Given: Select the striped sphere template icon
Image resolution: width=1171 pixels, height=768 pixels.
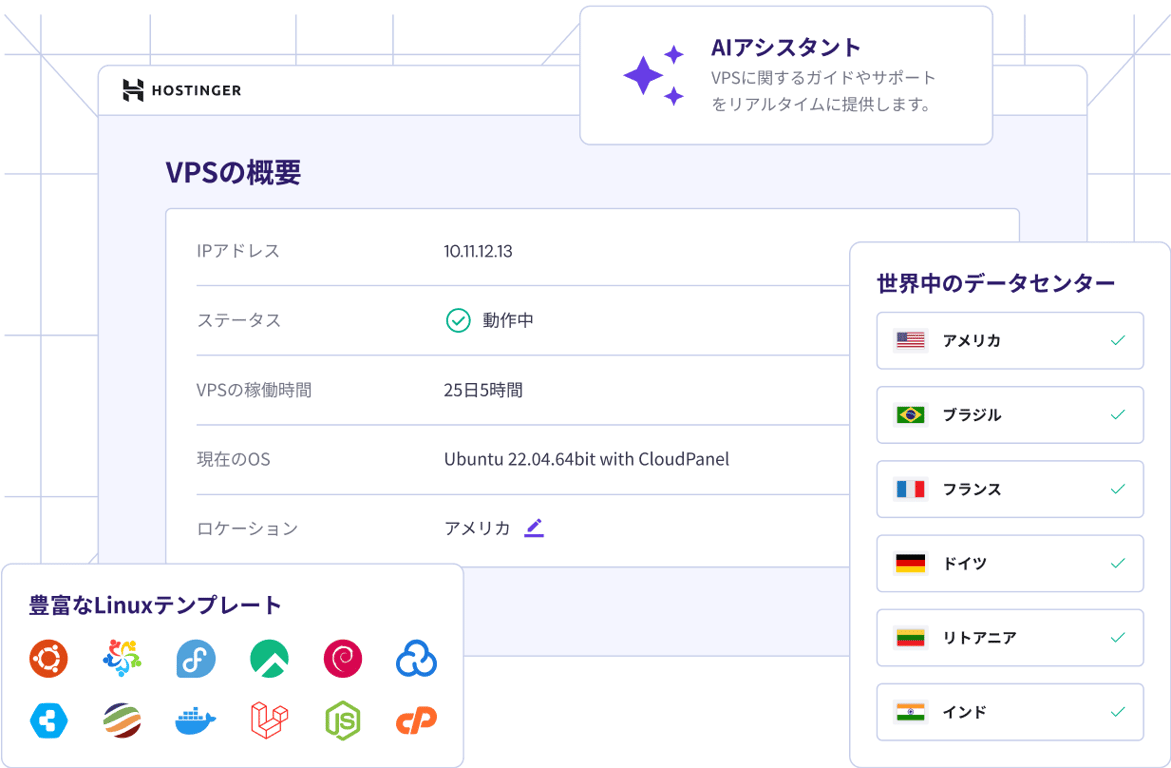Looking at the screenshot, I should 122,720.
